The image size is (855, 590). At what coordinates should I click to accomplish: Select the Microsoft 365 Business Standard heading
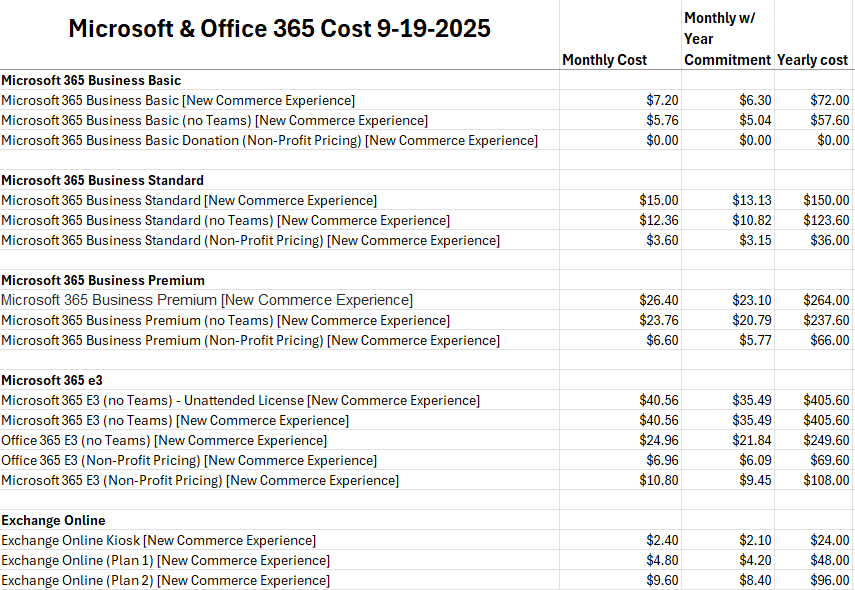[103, 180]
